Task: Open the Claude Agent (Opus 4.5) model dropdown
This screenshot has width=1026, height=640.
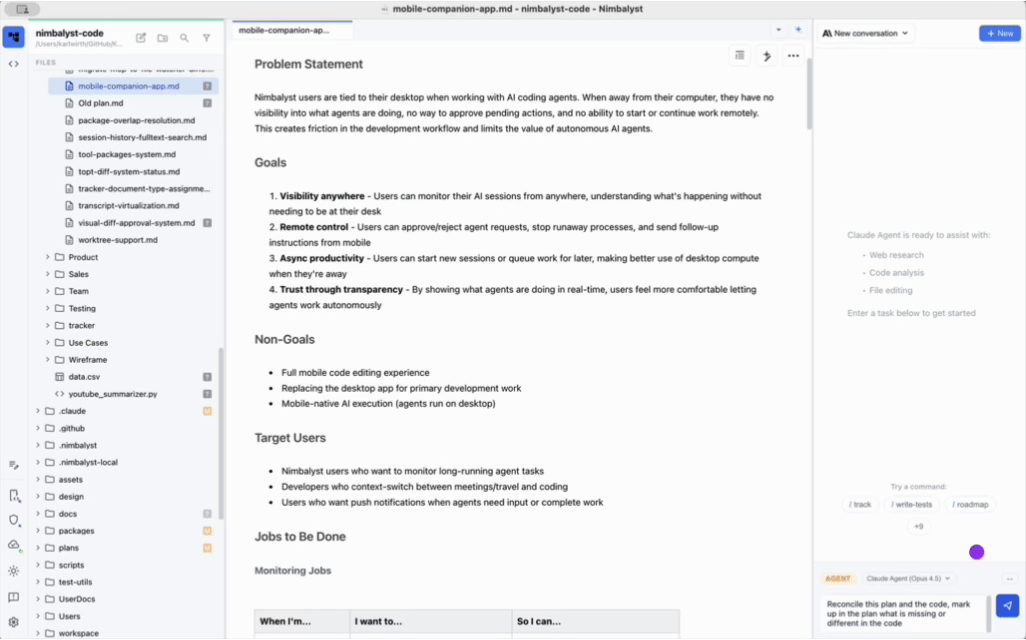Action: tap(908, 578)
